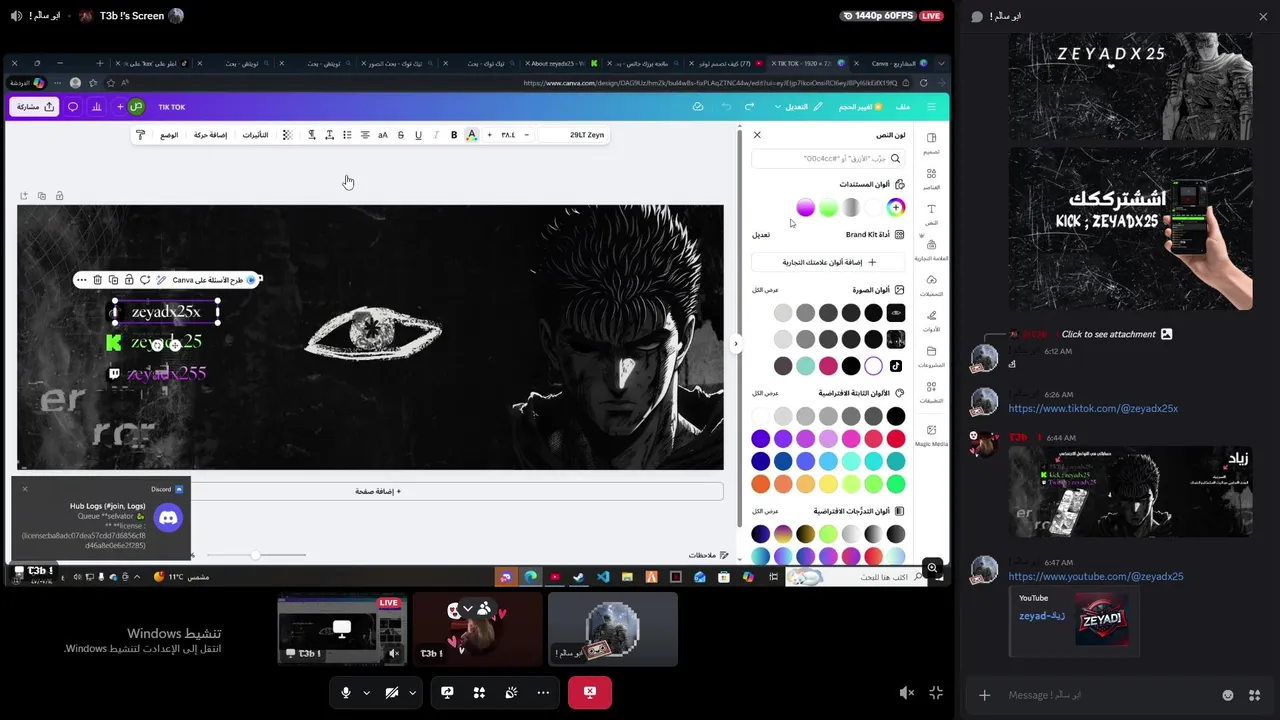Toggle the camera in Discord call controls
Screen dimensions: 1280x720
click(x=392, y=692)
